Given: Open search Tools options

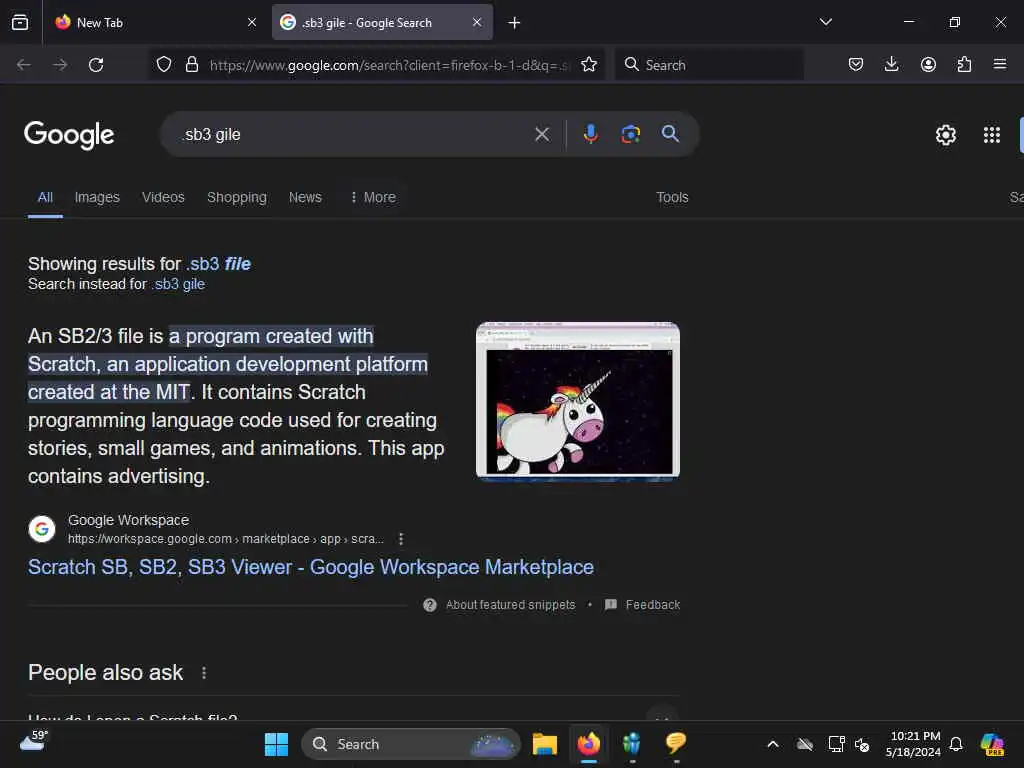Looking at the screenshot, I should (672, 197).
